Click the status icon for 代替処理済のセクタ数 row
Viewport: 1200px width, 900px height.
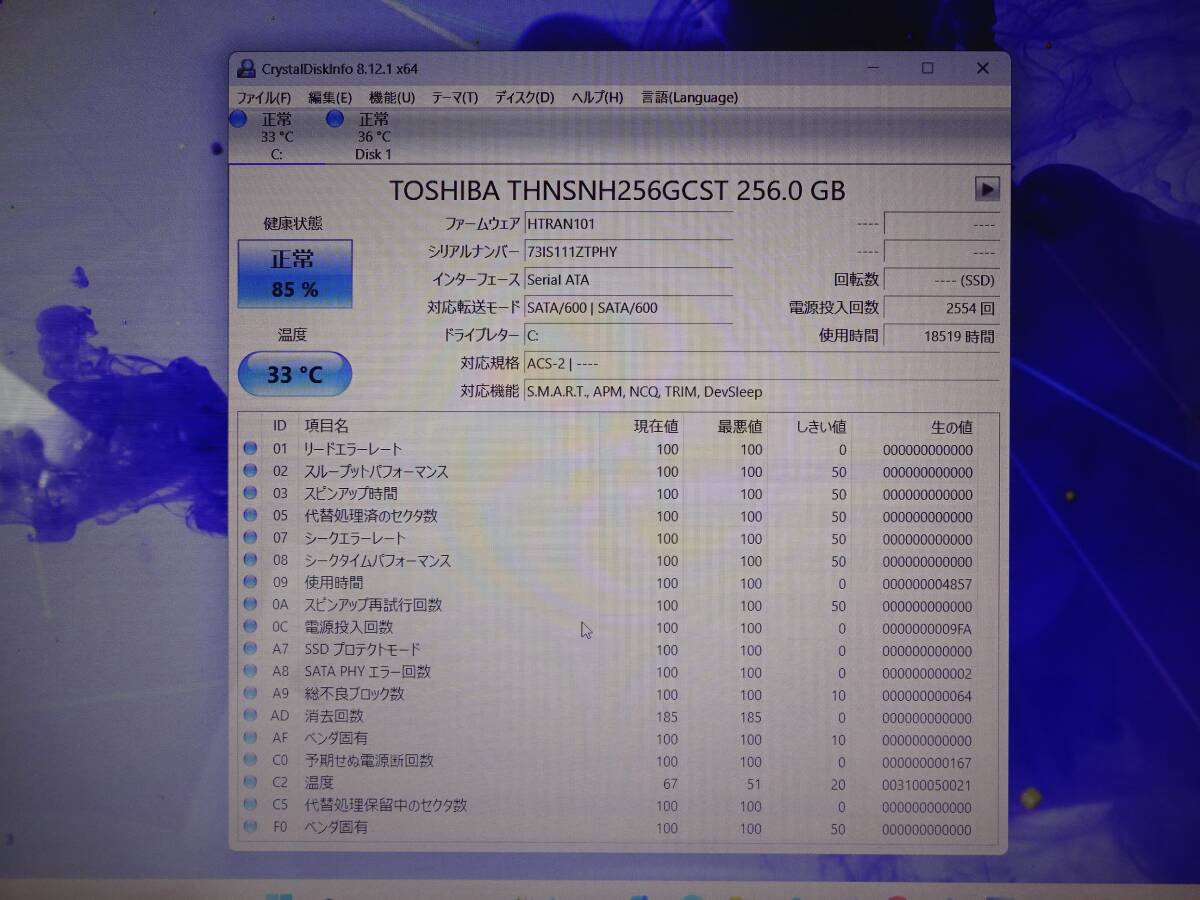[250, 516]
